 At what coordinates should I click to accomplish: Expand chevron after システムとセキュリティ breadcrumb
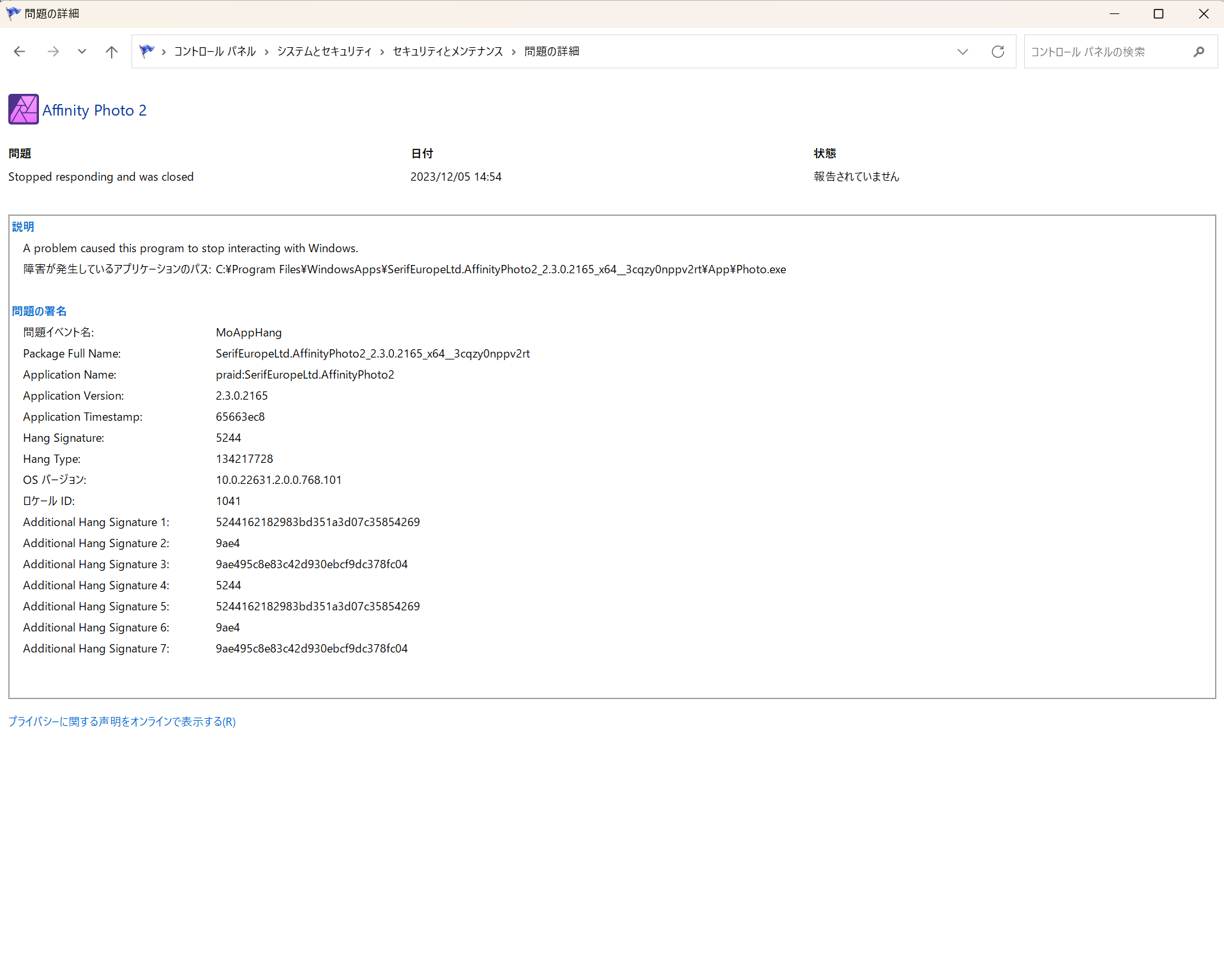click(382, 52)
